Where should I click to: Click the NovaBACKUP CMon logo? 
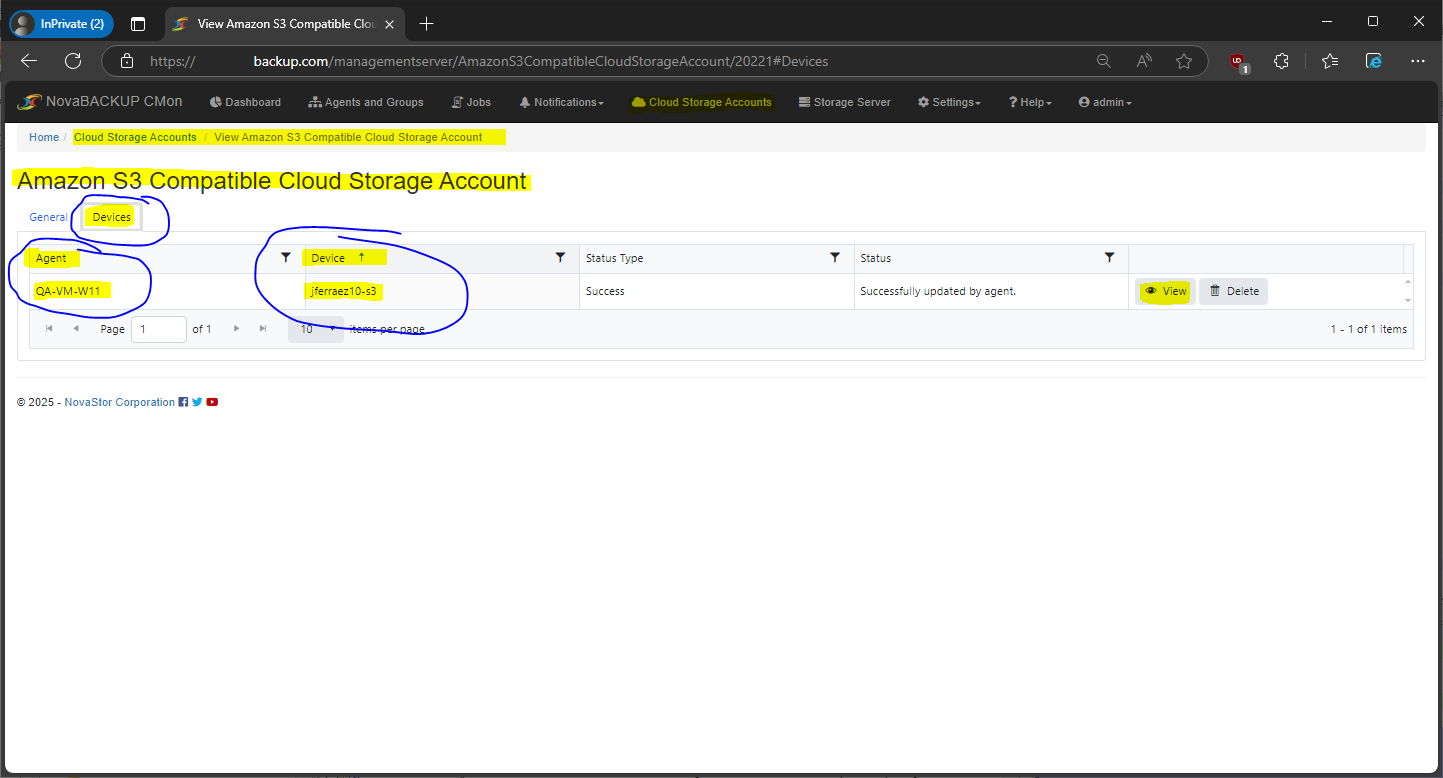(100, 101)
